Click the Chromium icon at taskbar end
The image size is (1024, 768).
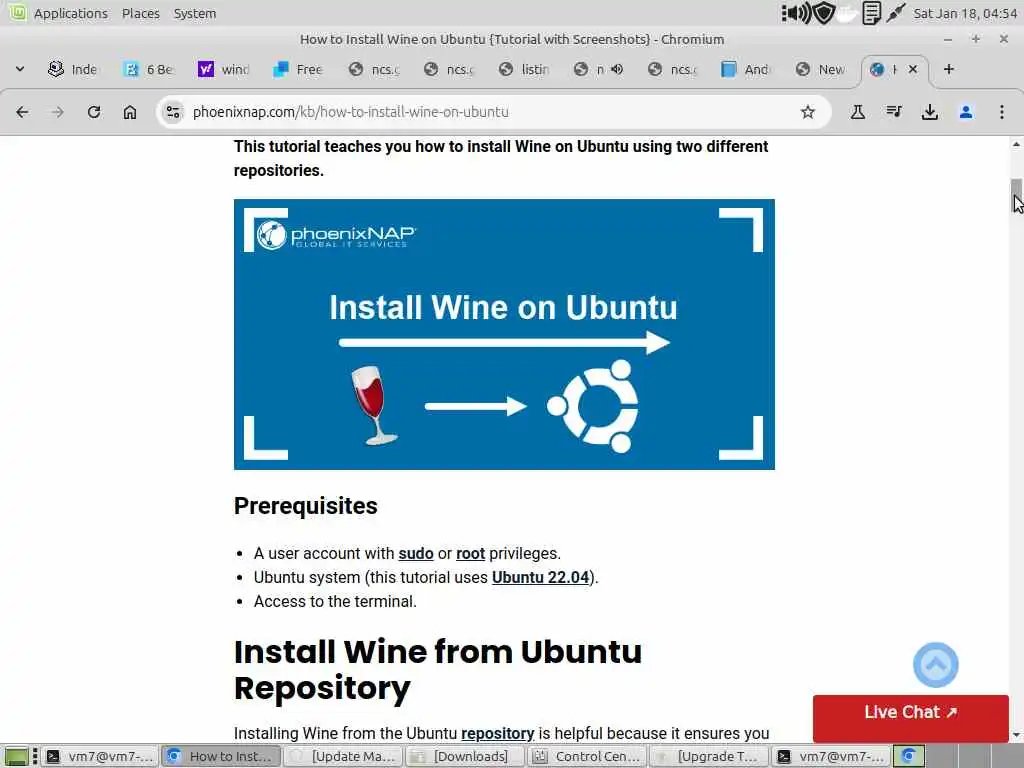click(908, 756)
